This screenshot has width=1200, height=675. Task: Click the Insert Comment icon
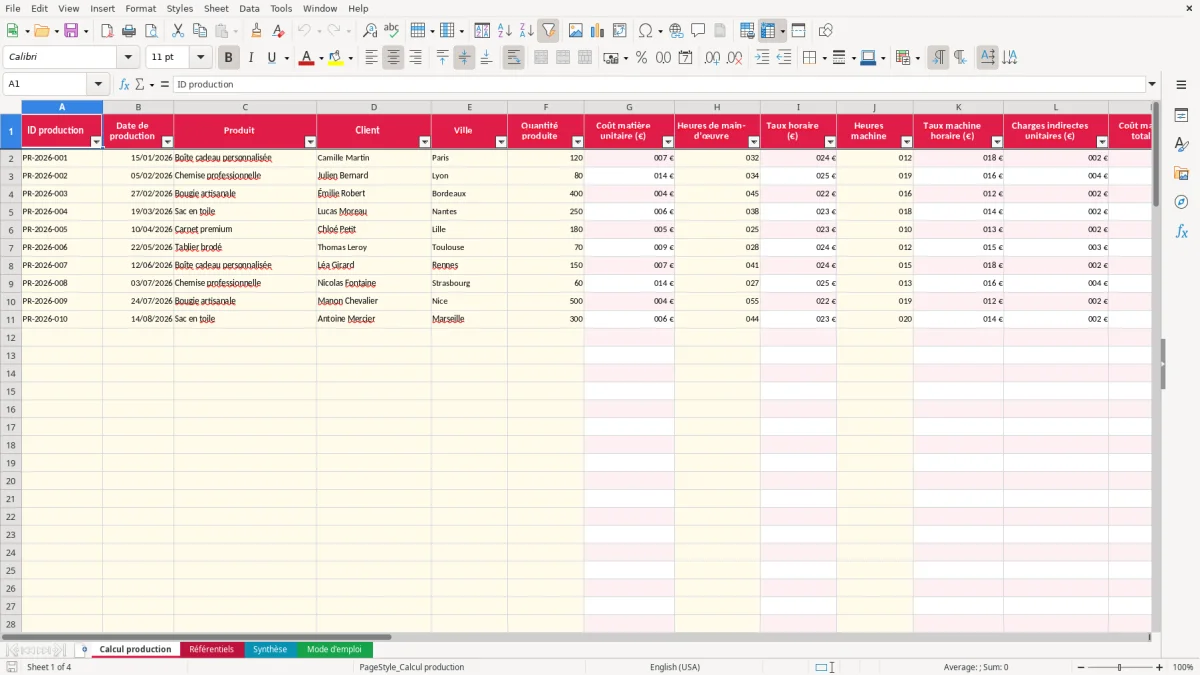coord(698,31)
